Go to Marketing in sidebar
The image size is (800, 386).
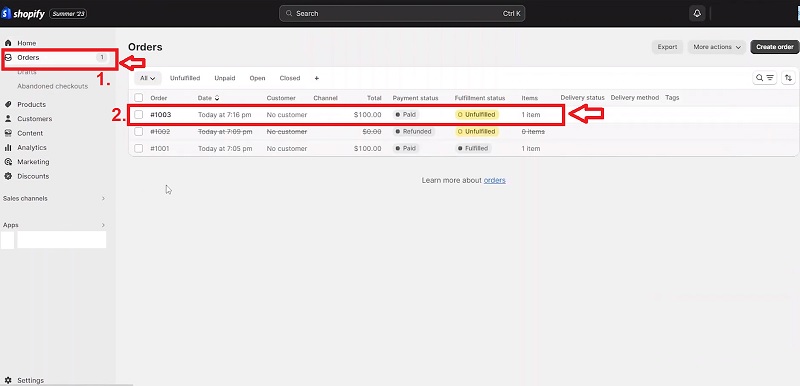tap(33, 162)
